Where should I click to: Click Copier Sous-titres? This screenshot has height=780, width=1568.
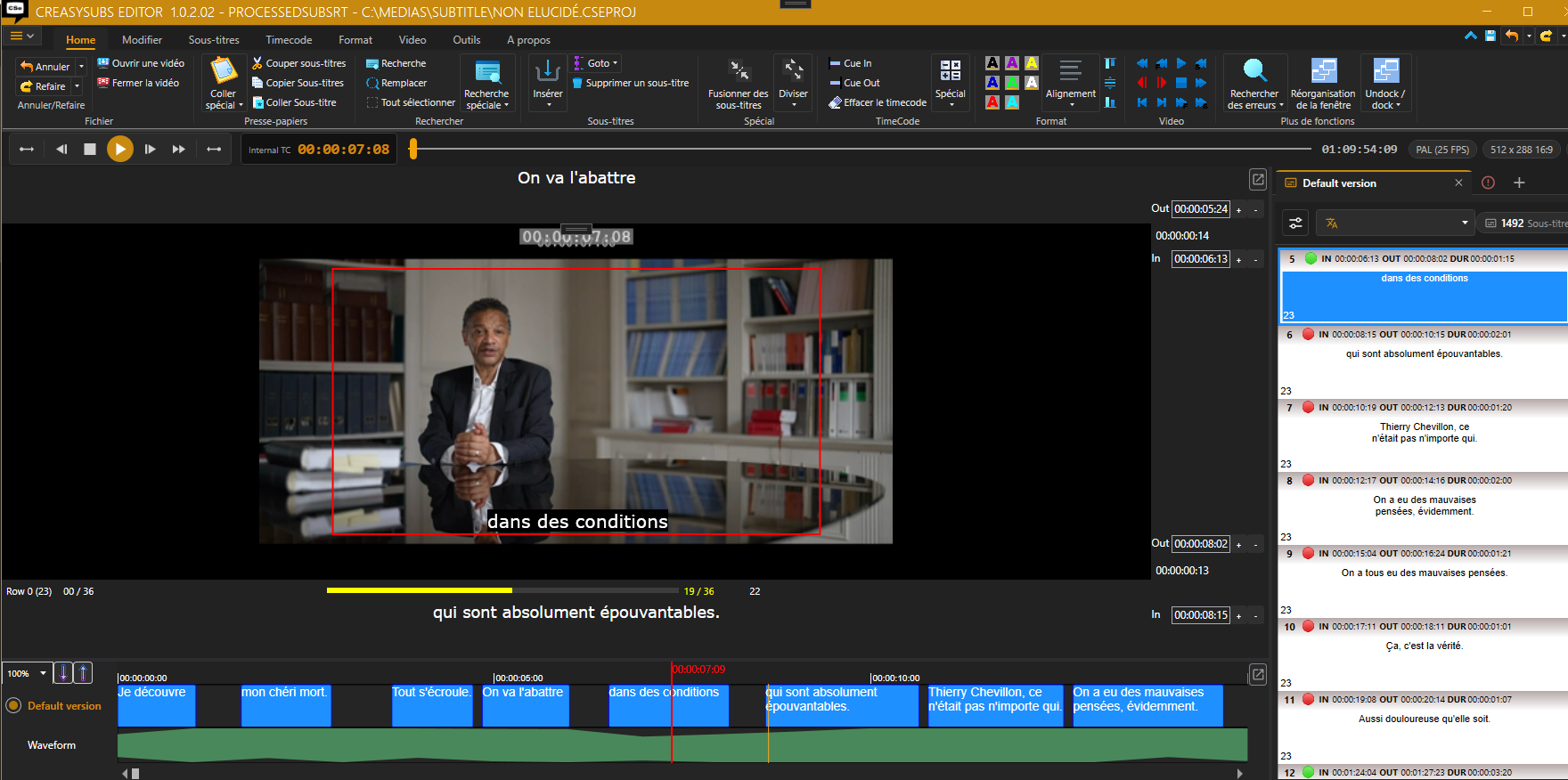[x=298, y=83]
